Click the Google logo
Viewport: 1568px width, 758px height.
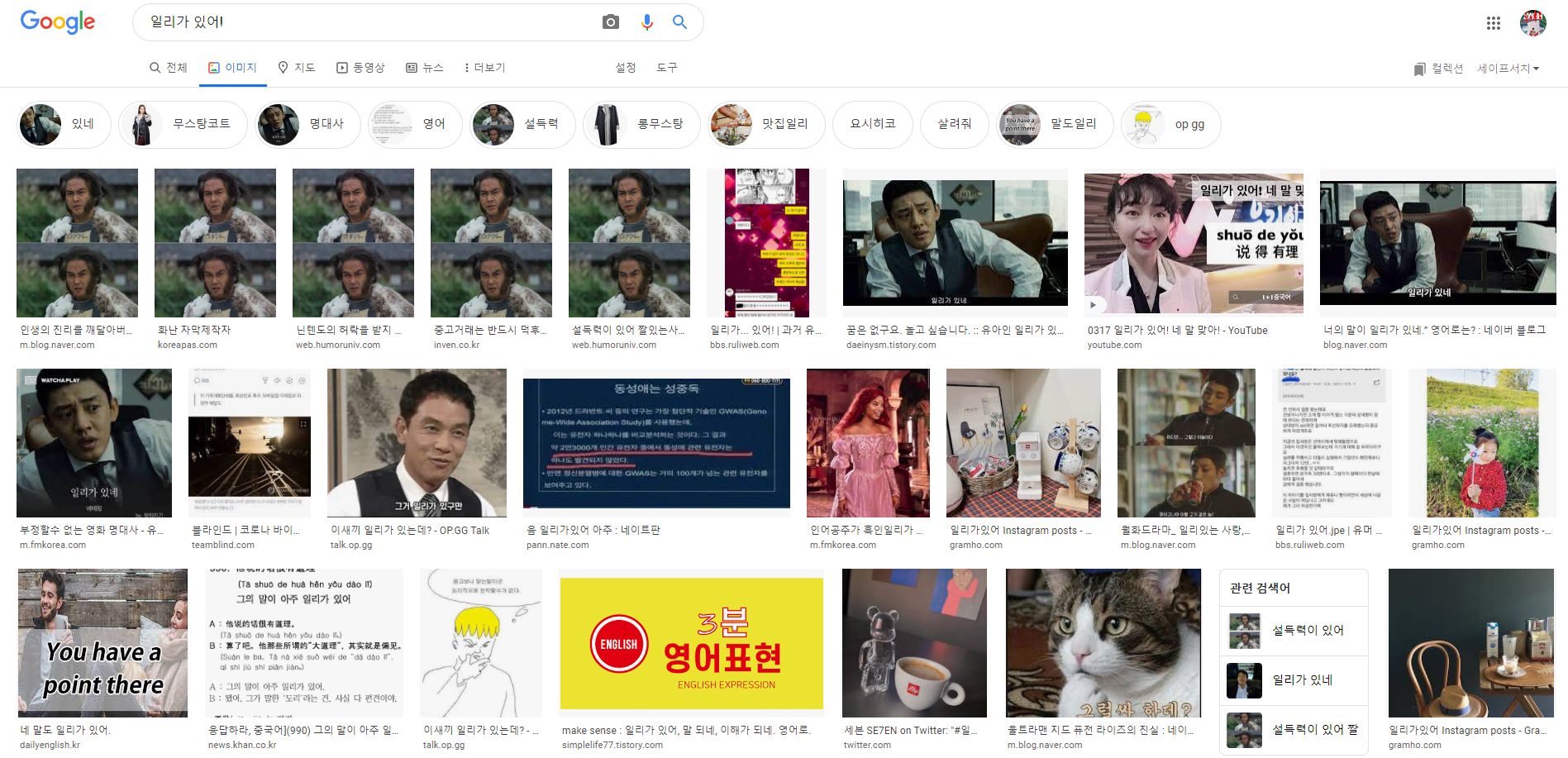coord(58,21)
